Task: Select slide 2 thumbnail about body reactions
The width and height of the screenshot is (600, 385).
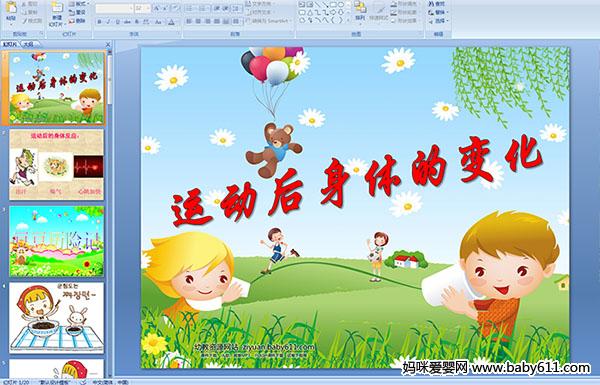Action: pos(56,165)
